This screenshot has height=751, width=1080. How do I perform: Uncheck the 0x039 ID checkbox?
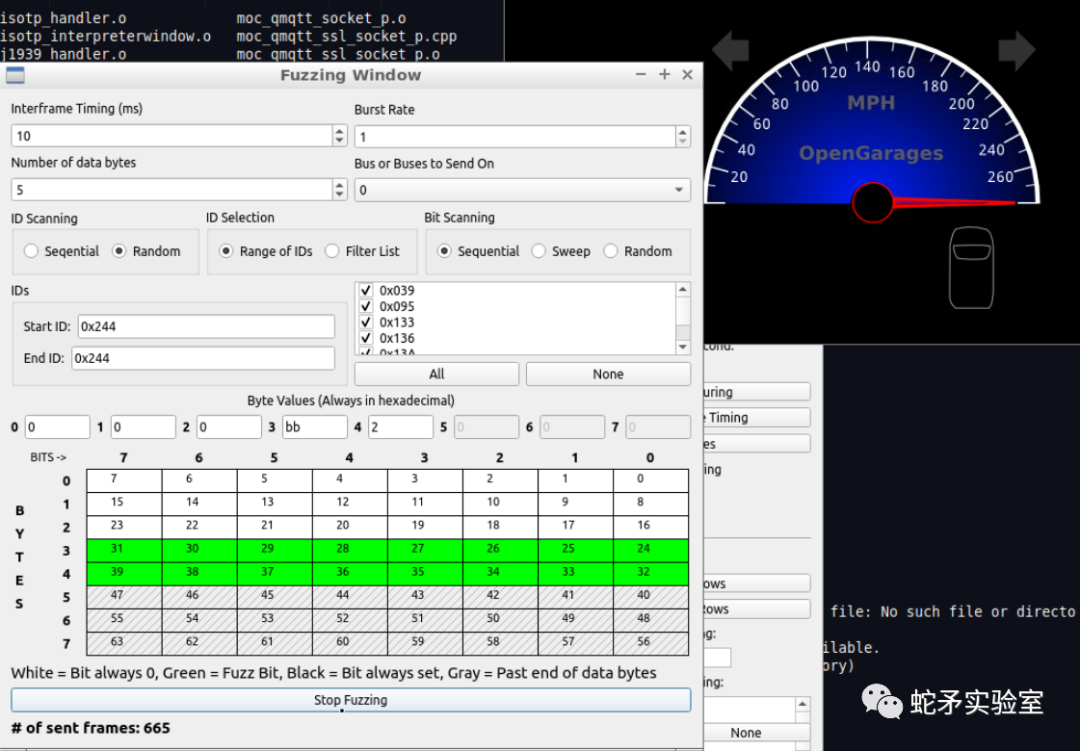click(x=366, y=291)
